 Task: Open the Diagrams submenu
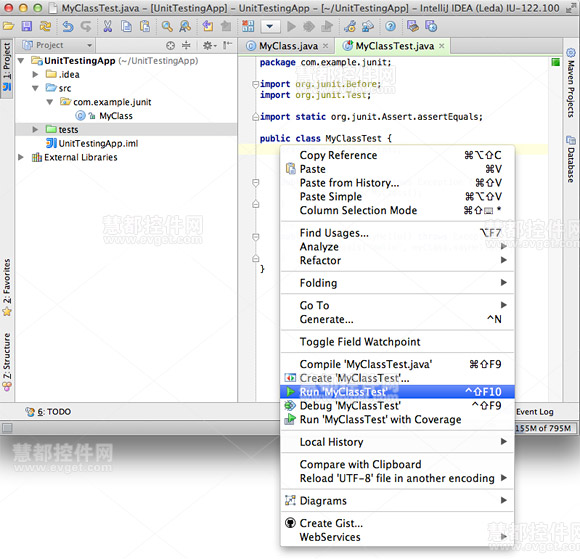[x=397, y=501]
